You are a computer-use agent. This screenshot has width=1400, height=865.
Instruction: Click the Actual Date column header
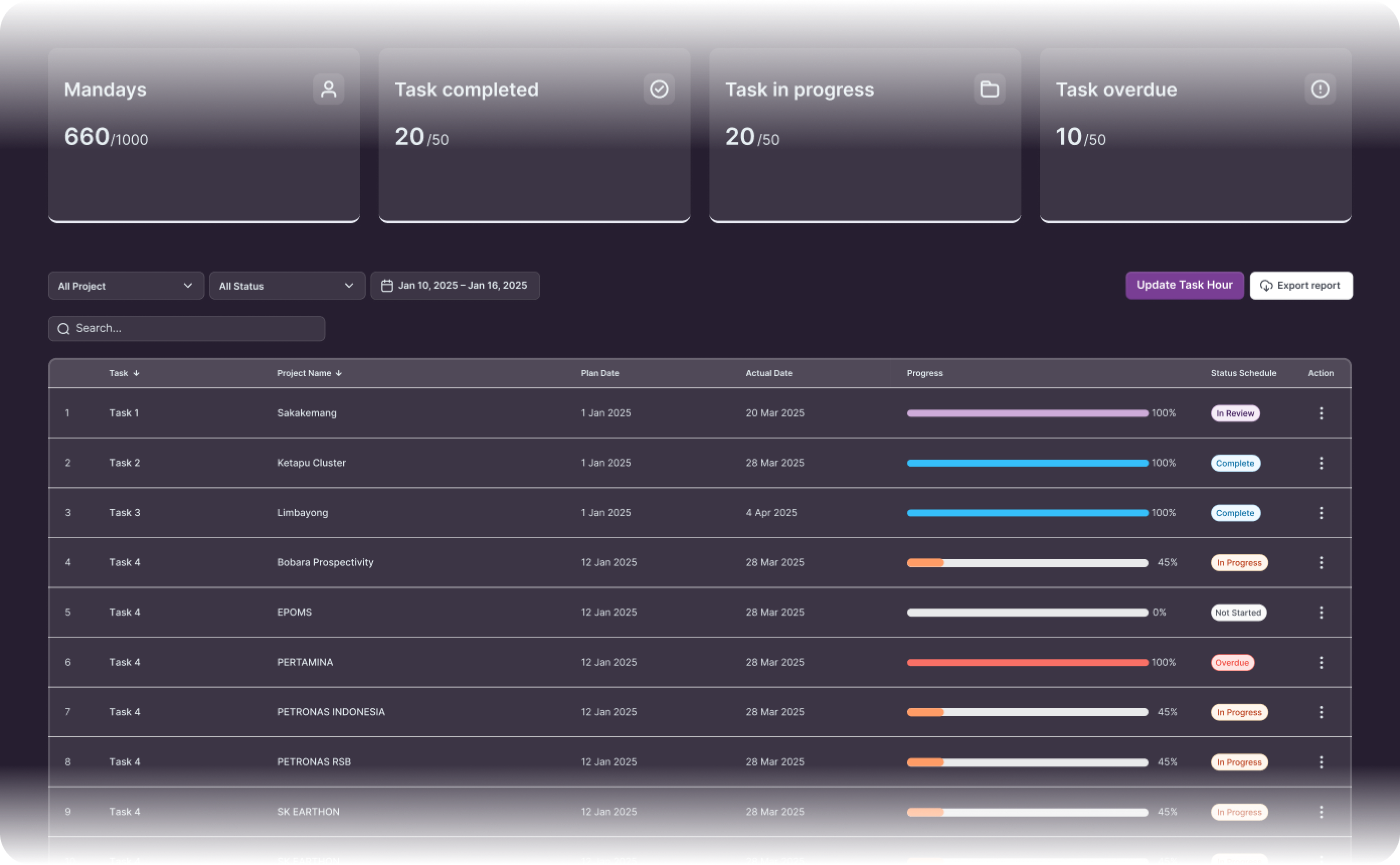tap(769, 373)
